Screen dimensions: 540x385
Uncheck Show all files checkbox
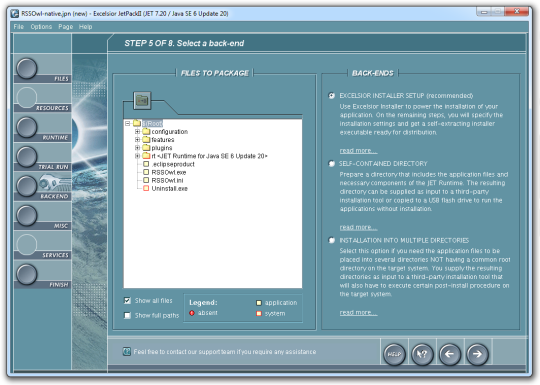pos(127,300)
